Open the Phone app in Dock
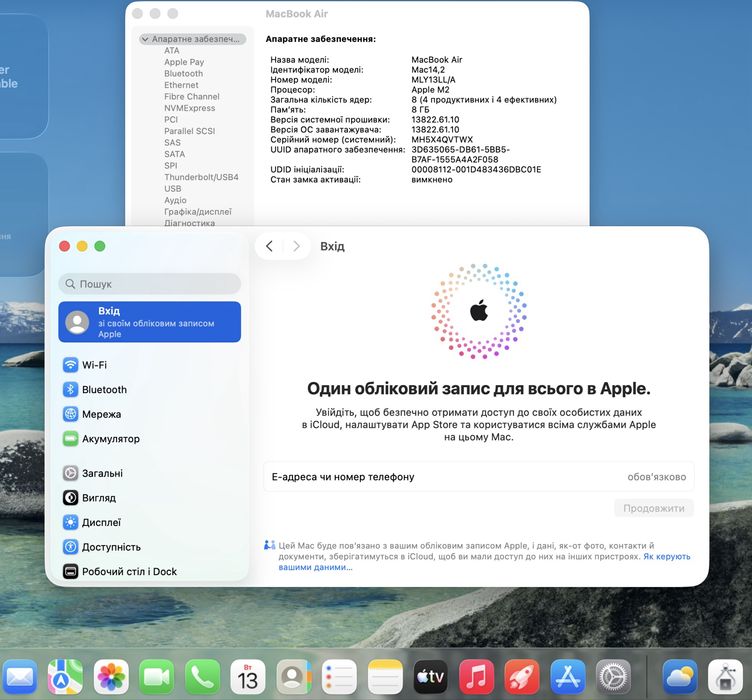The height and width of the screenshot is (700, 752). pyautogui.click(x=202, y=677)
